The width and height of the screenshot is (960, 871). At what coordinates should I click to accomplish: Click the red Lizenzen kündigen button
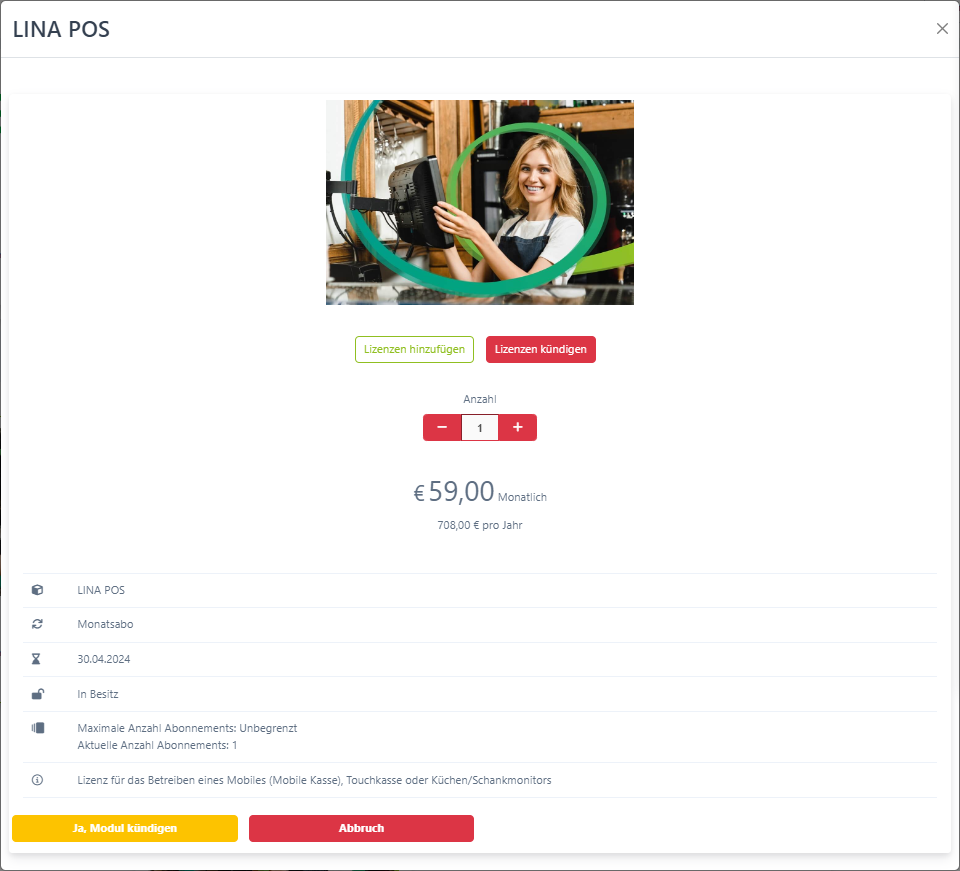click(x=541, y=350)
